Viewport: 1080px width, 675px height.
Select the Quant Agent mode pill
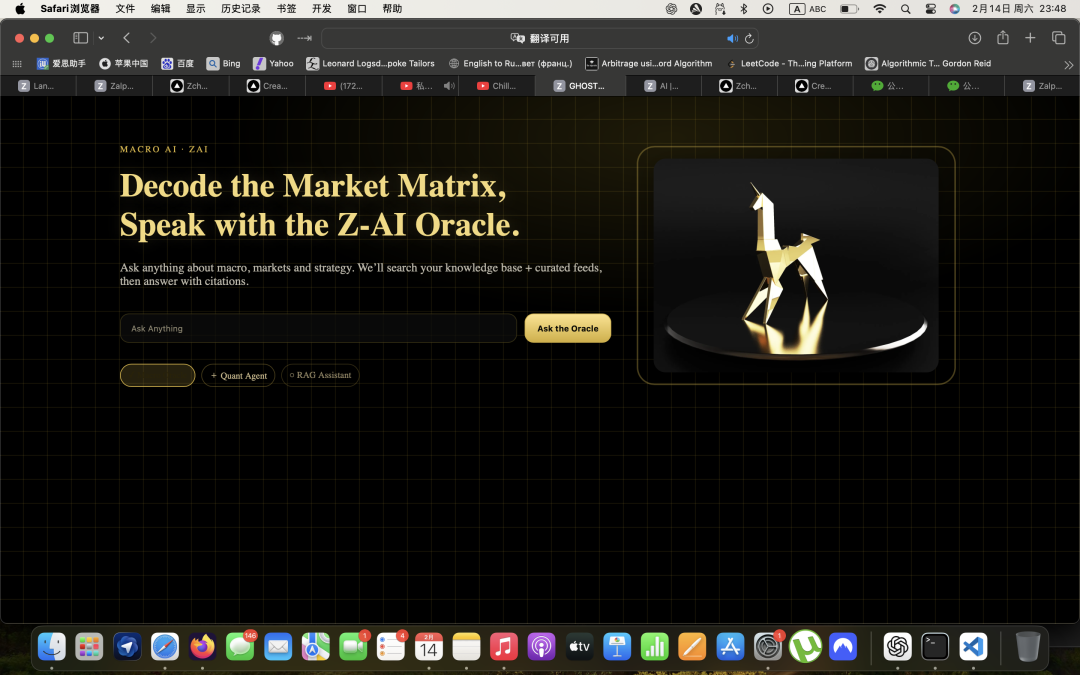[238, 375]
